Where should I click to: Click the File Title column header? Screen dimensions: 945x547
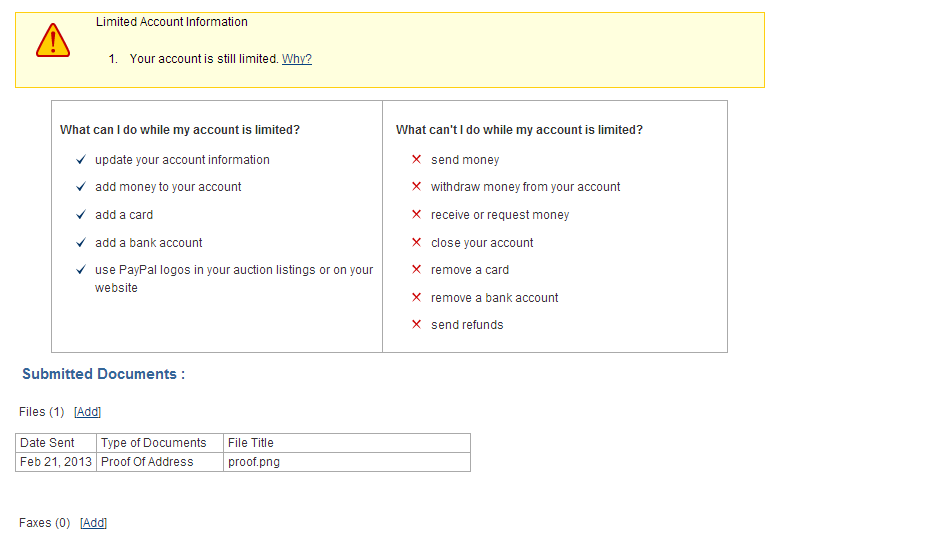[251, 443]
